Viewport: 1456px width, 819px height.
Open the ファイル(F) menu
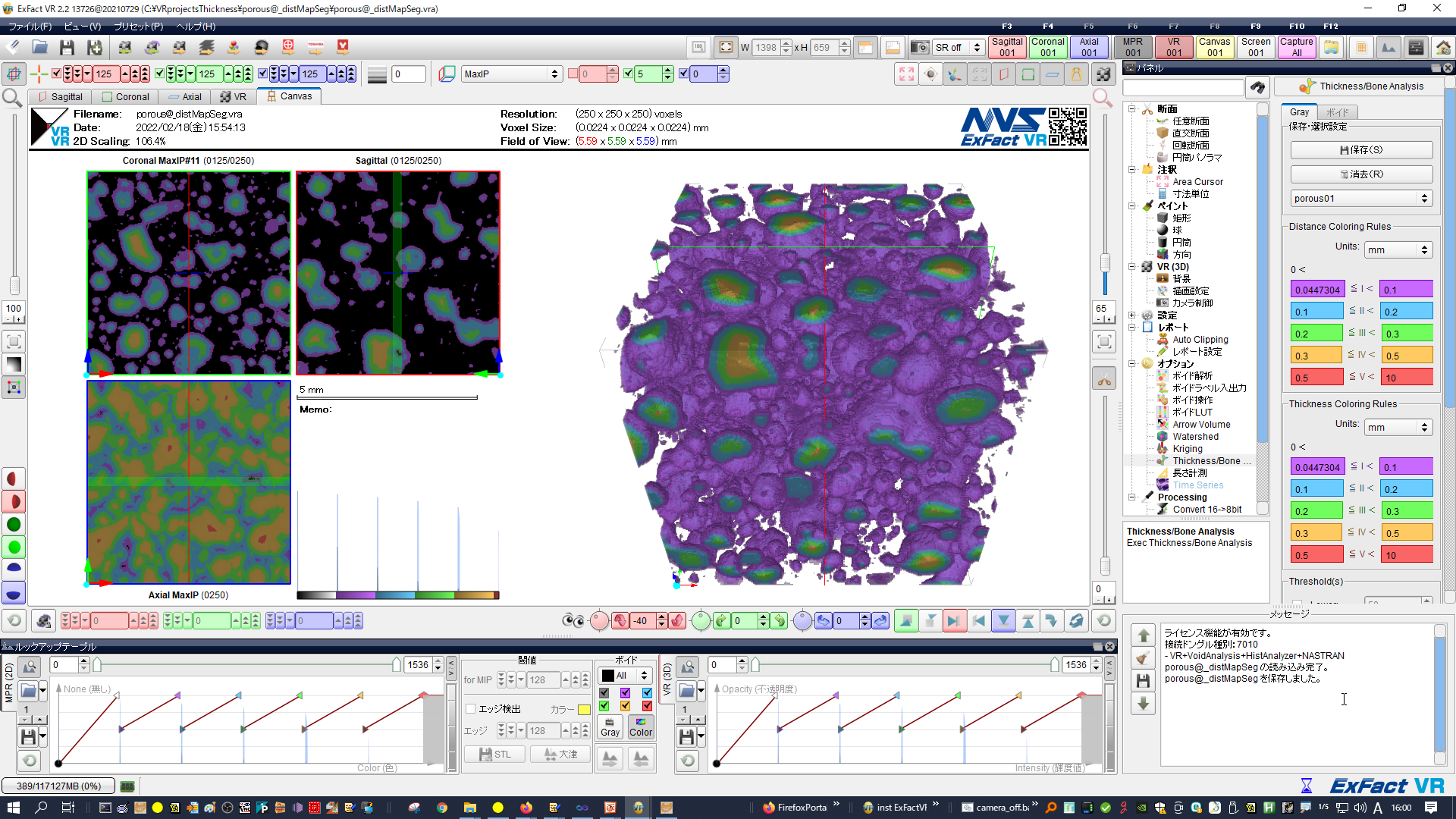[30, 26]
